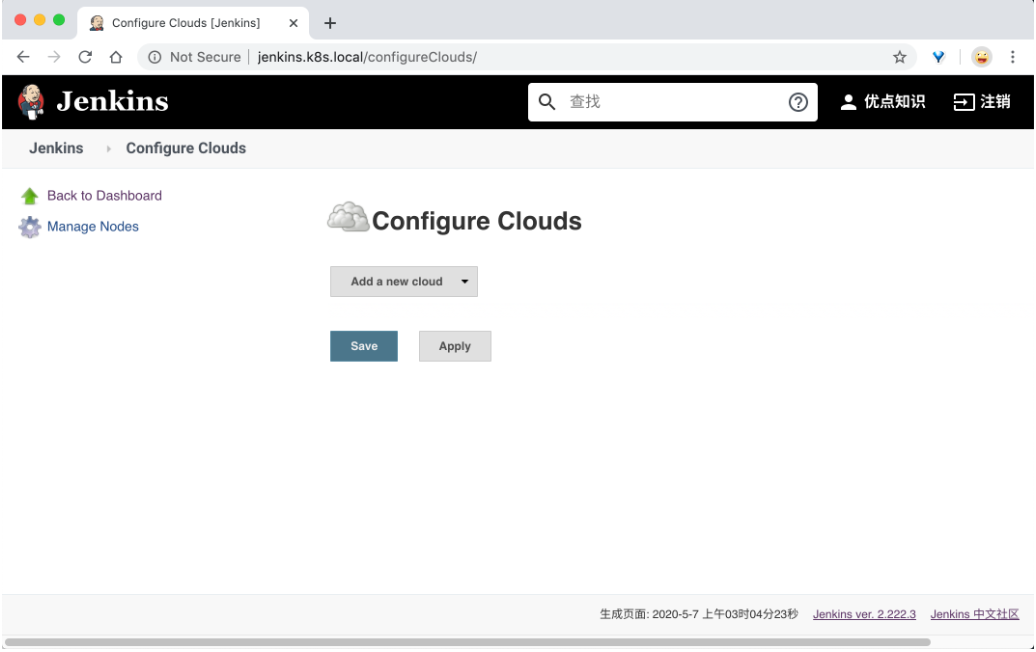Image resolution: width=1036 pixels, height=652 pixels.
Task: Click the browser forward arrow
Action: (x=54, y=57)
